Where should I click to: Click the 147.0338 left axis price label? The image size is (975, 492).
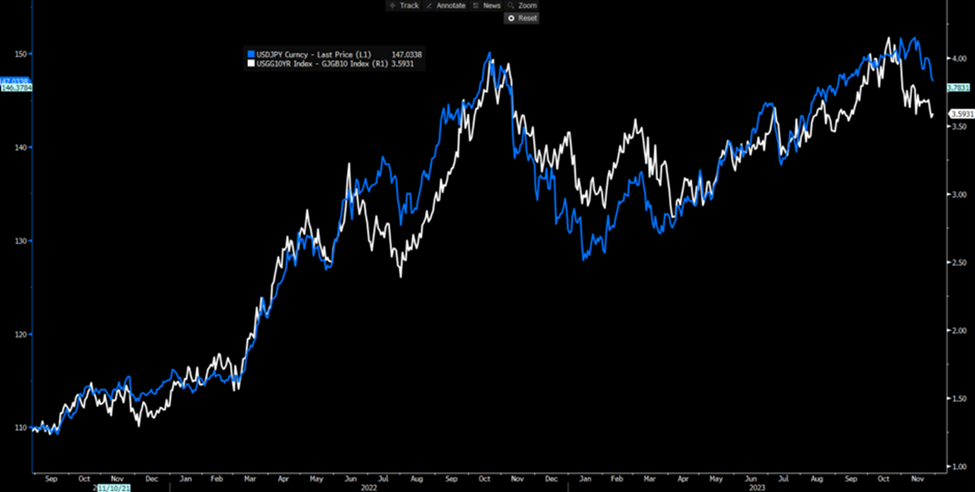(x=15, y=80)
